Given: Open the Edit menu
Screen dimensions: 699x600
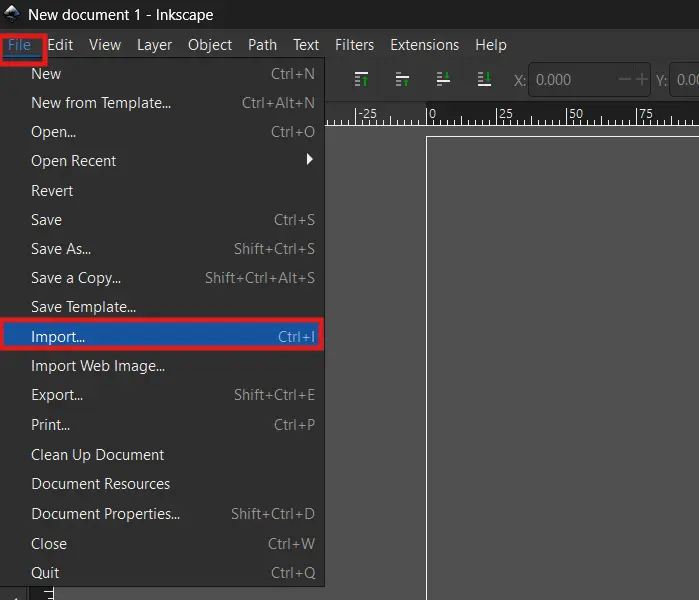Looking at the screenshot, I should (x=60, y=45).
